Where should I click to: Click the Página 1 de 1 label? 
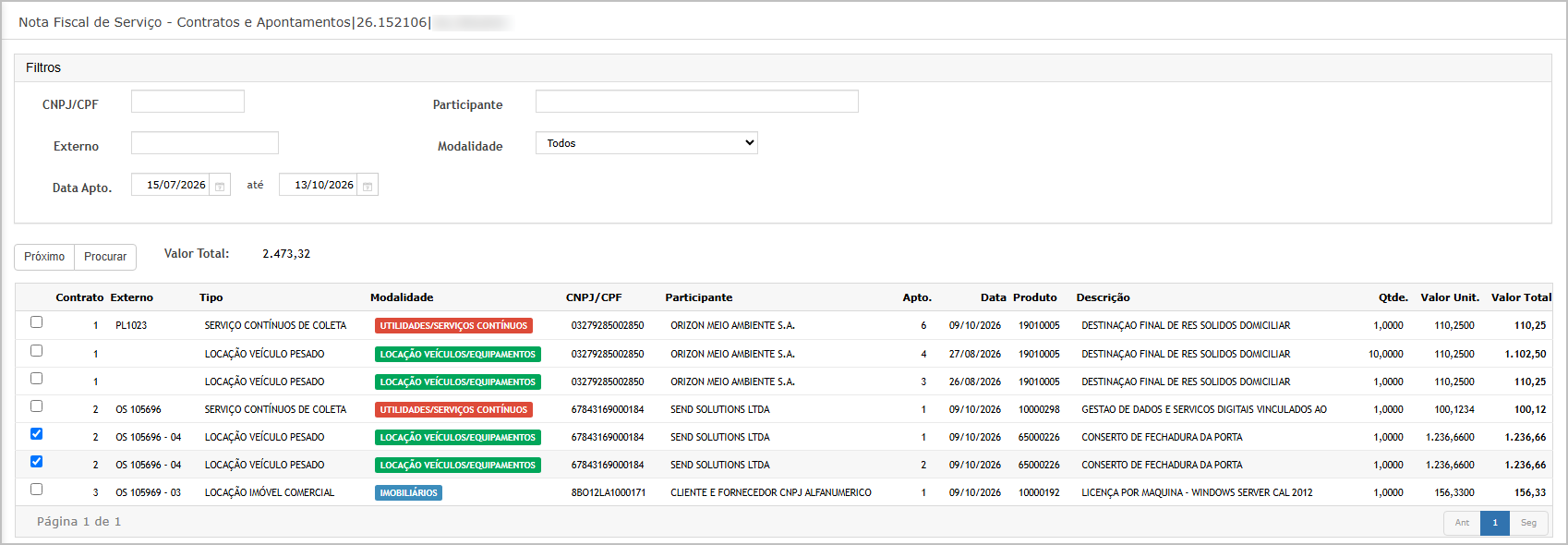[78, 522]
